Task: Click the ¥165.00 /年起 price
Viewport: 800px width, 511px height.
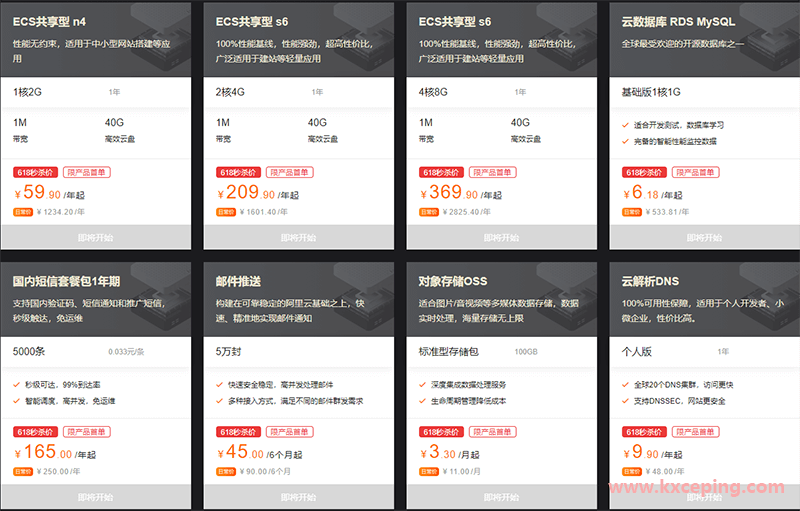Action: point(55,452)
